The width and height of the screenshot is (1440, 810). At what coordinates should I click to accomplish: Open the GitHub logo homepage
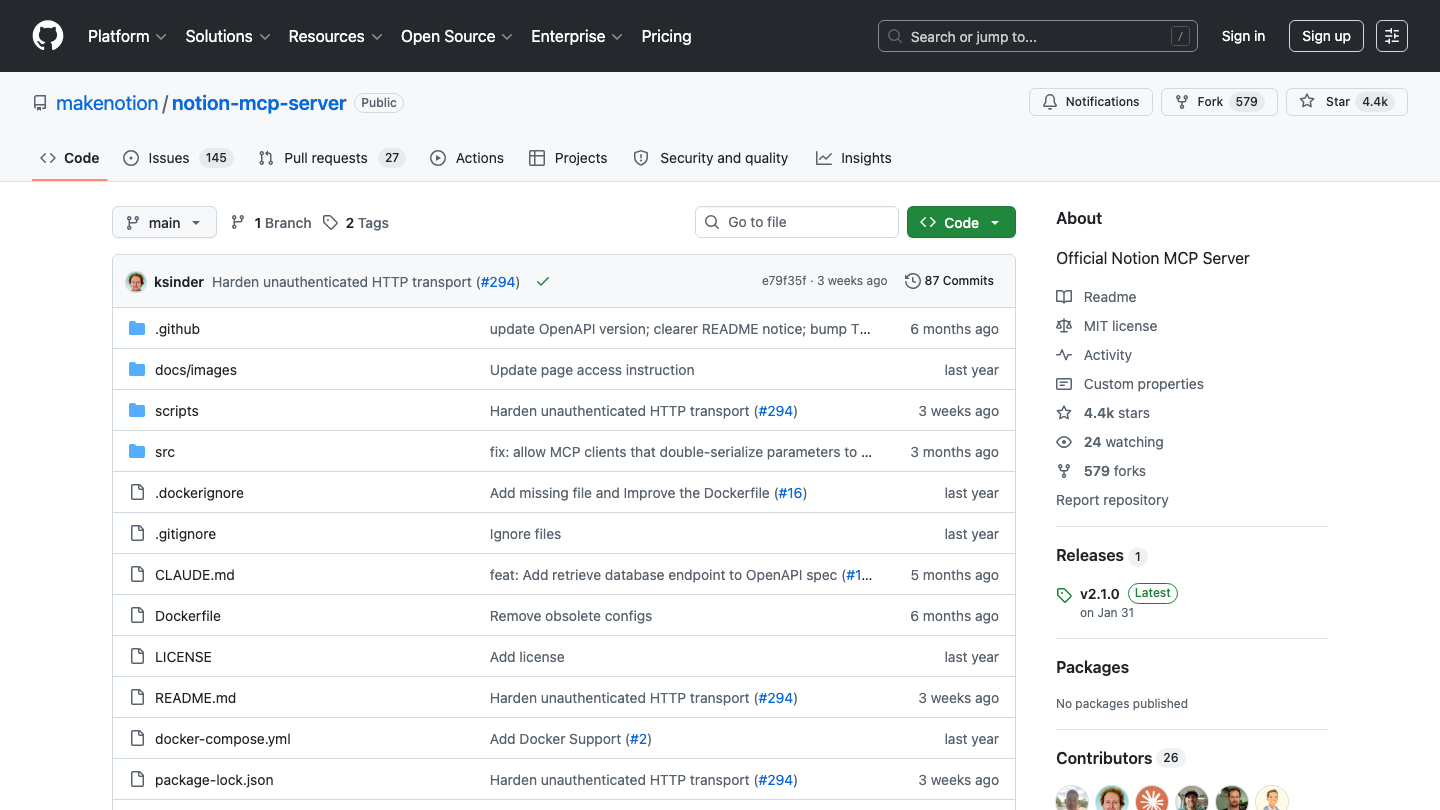click(48, 36)
